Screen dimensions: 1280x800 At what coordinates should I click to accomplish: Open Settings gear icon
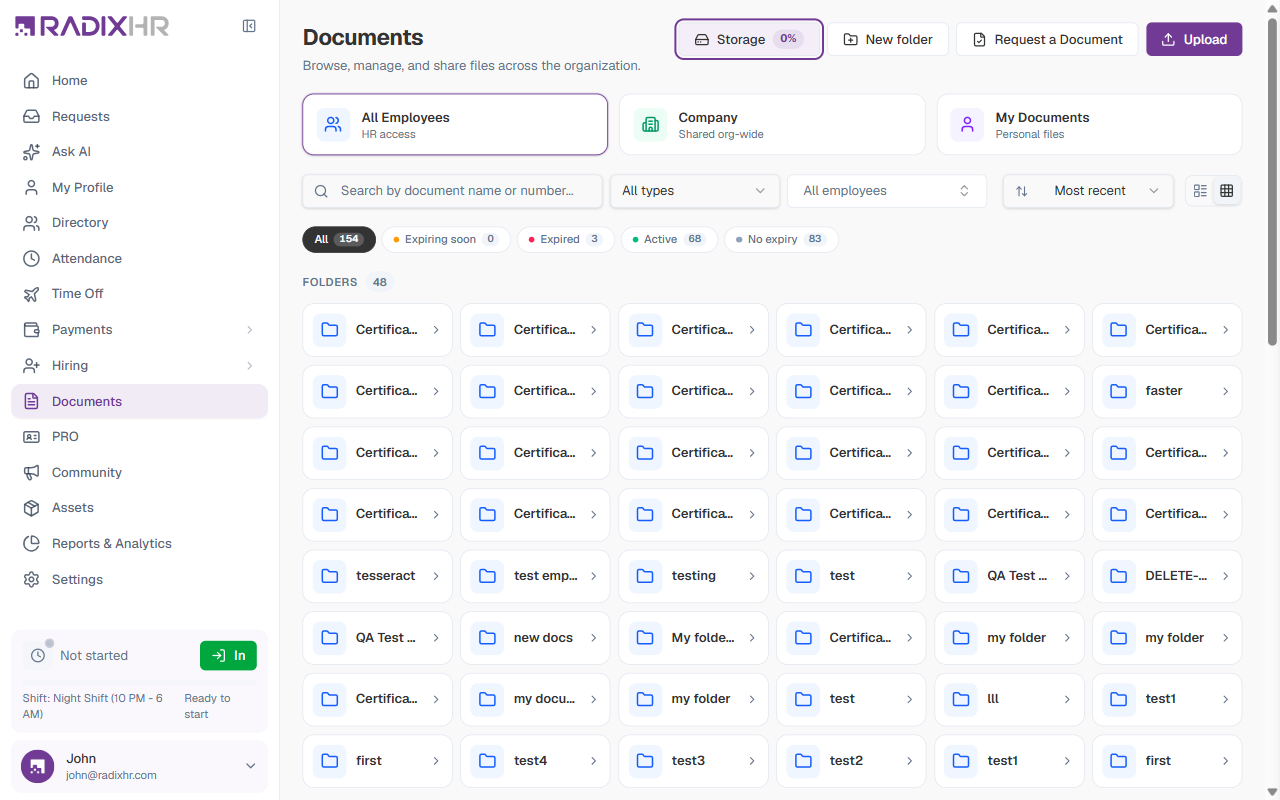(32, 580)
